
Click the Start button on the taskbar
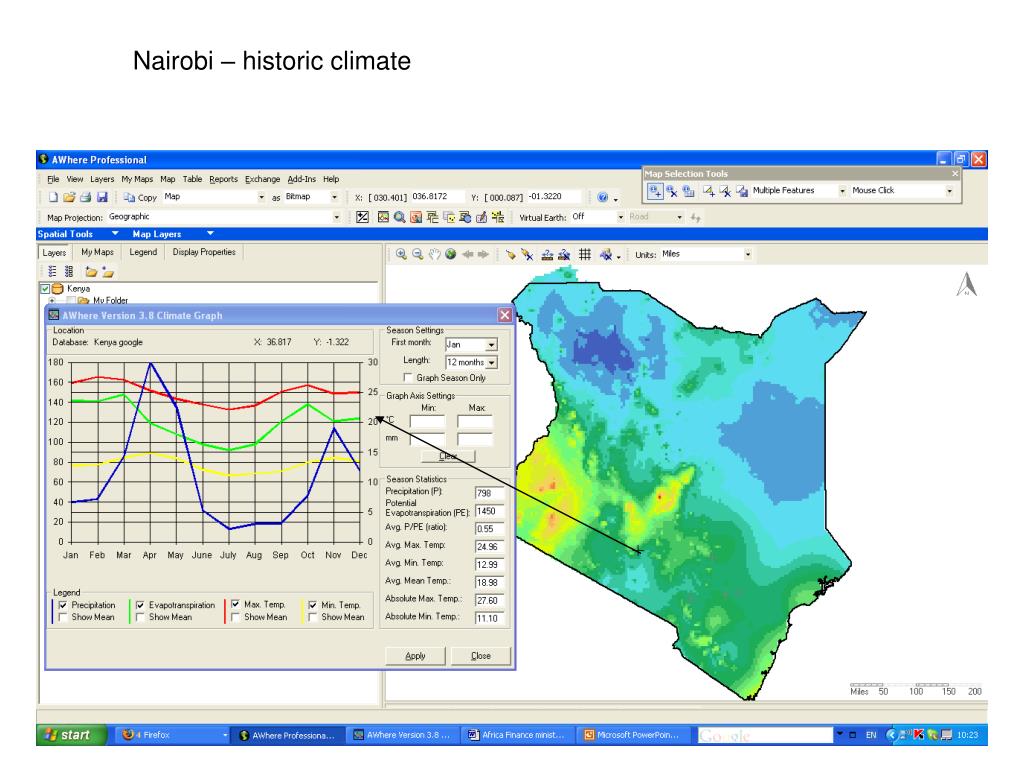click(x=71, y=735)
